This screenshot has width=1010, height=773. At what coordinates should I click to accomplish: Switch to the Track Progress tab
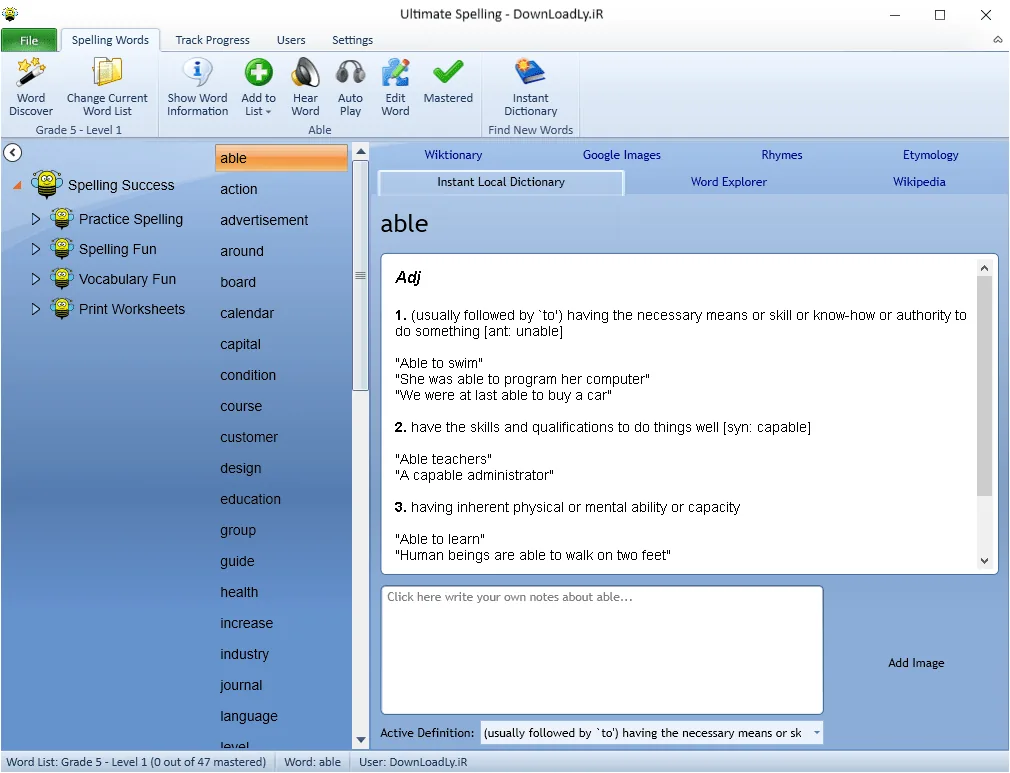[213, 40]
